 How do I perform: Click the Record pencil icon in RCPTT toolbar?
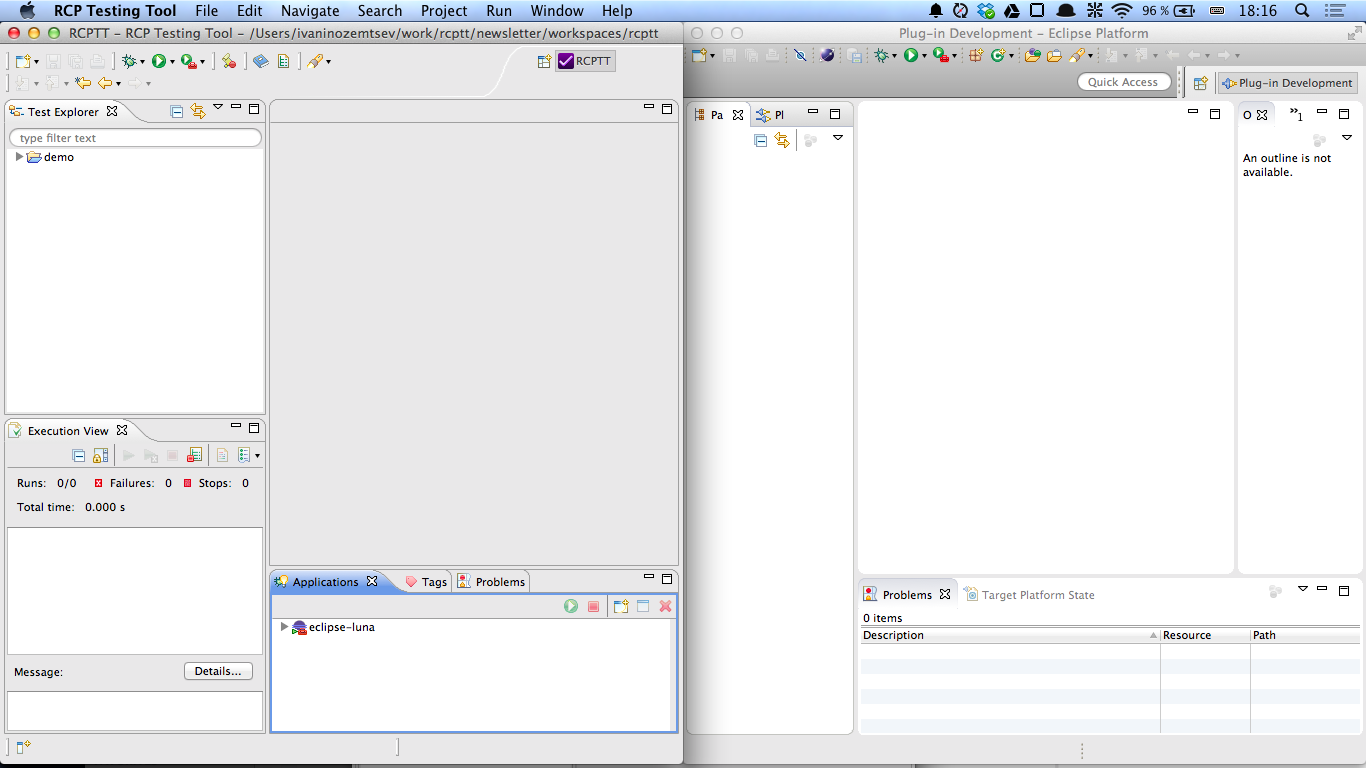click(x=229, y=61)
